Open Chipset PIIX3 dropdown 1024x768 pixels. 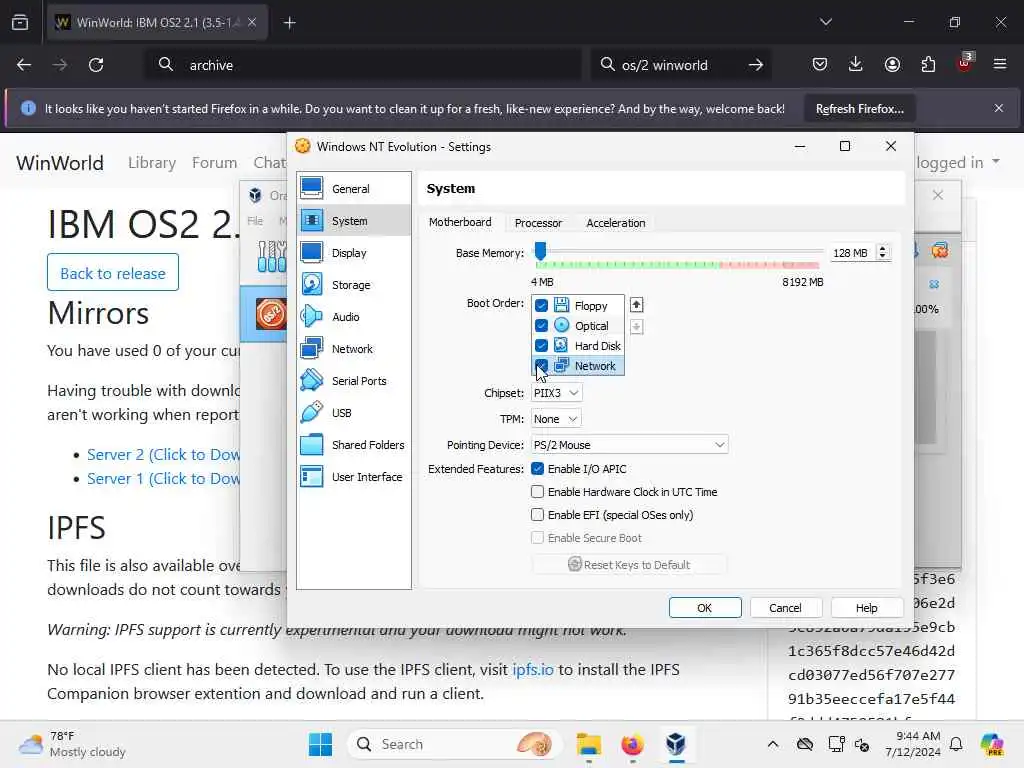(556, 393)
